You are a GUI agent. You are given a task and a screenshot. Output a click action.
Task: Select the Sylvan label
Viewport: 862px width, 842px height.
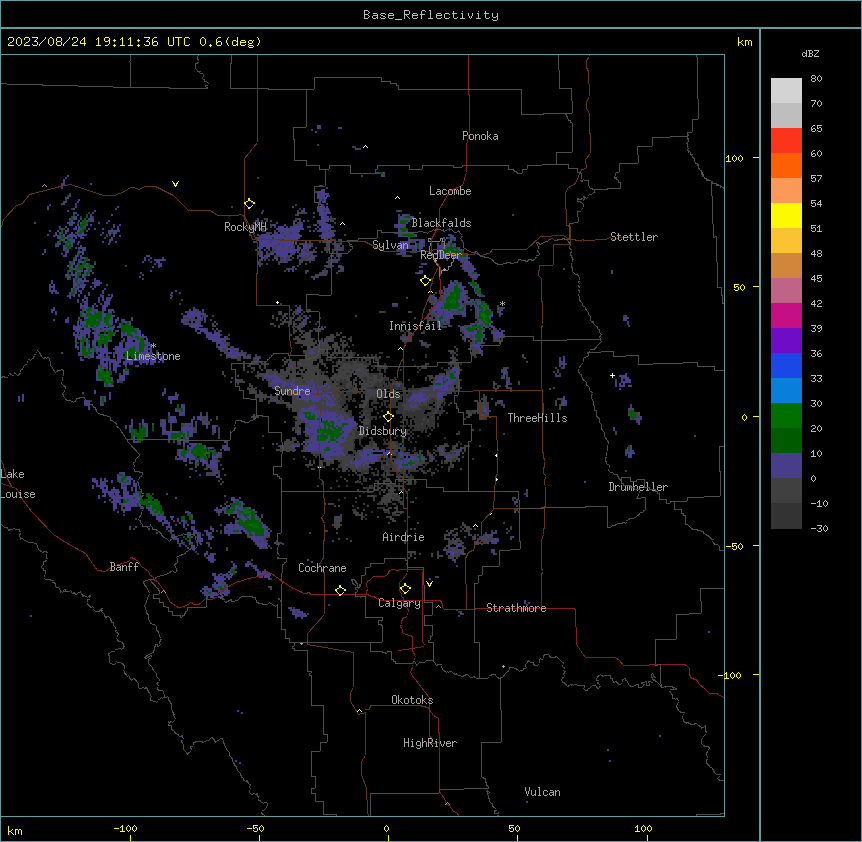pyautogui.click(x=390, y=245)
